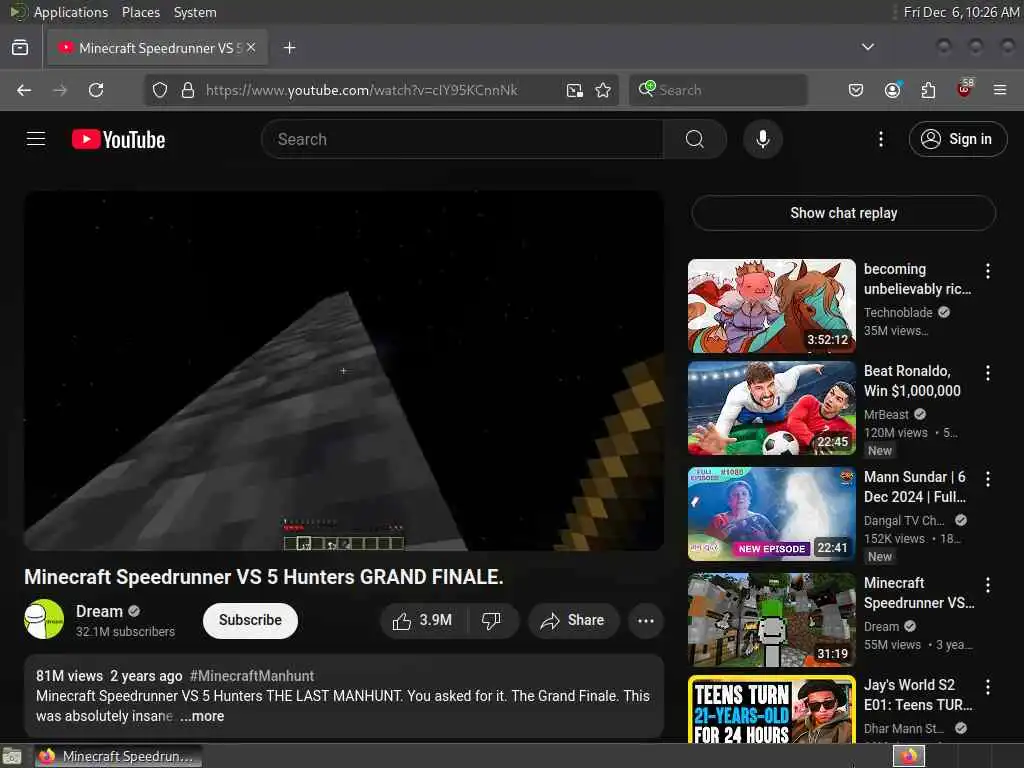This screenshot has width=1024, height=768.
Task: Click '81M views 2 years ago' text
Action: point(109,676)
